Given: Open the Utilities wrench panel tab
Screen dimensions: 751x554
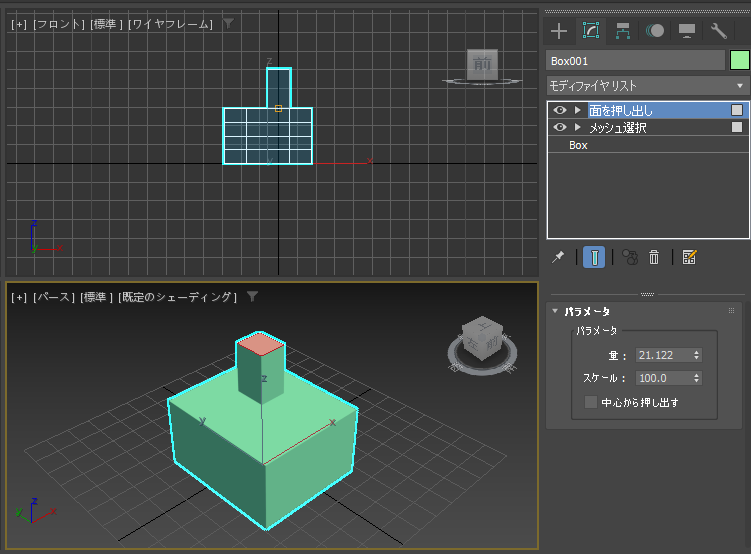Looking at the screenshot, I should (x=719, y=31).
